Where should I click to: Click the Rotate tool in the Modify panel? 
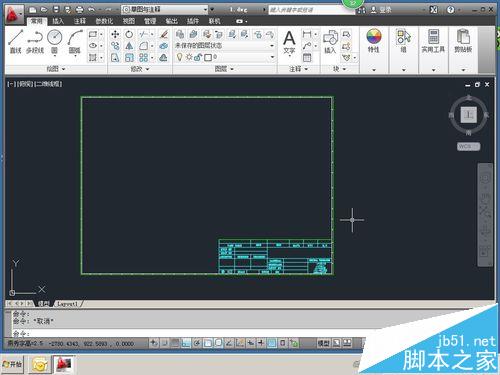[x=129, y=34]
